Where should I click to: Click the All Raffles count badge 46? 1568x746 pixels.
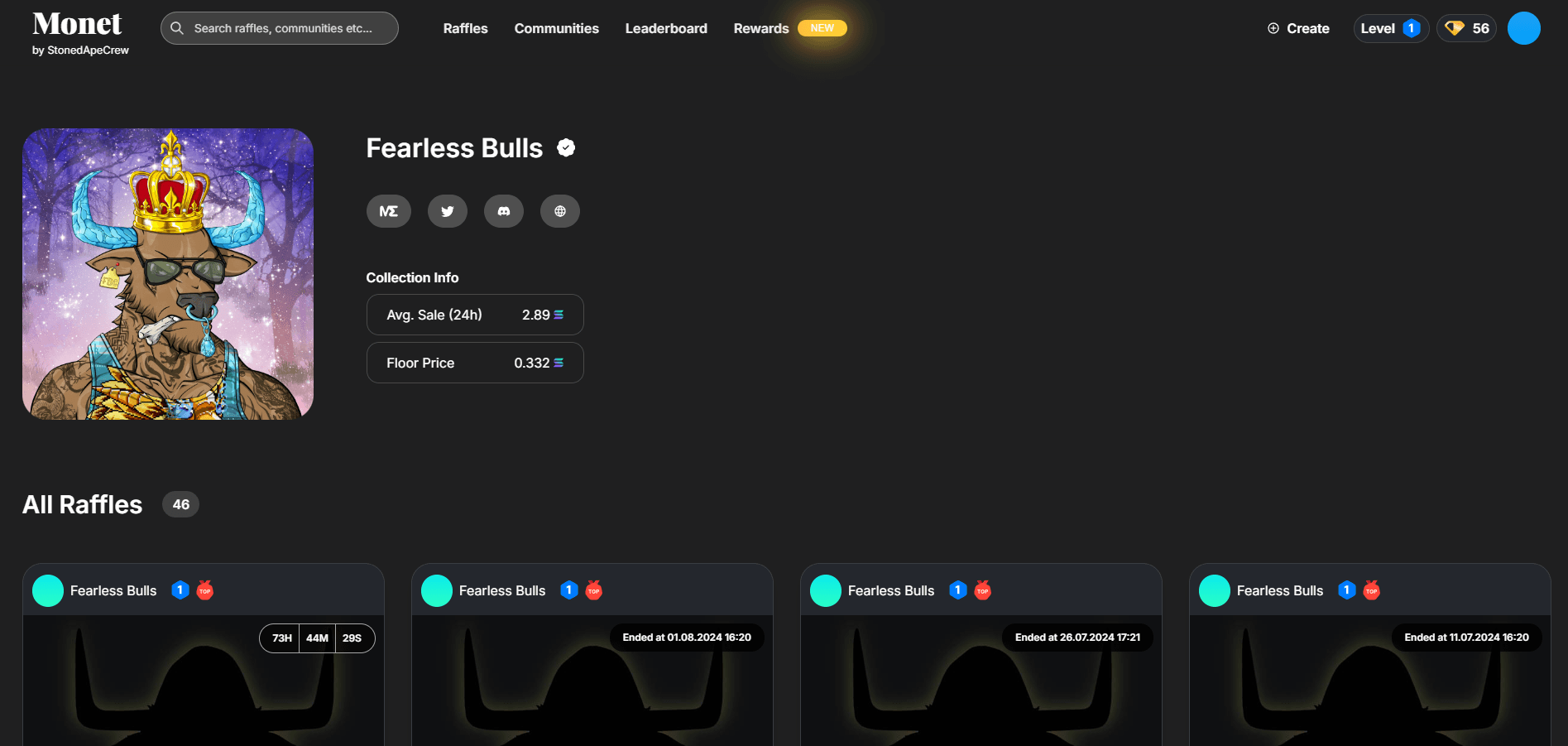tap(181, 504)
